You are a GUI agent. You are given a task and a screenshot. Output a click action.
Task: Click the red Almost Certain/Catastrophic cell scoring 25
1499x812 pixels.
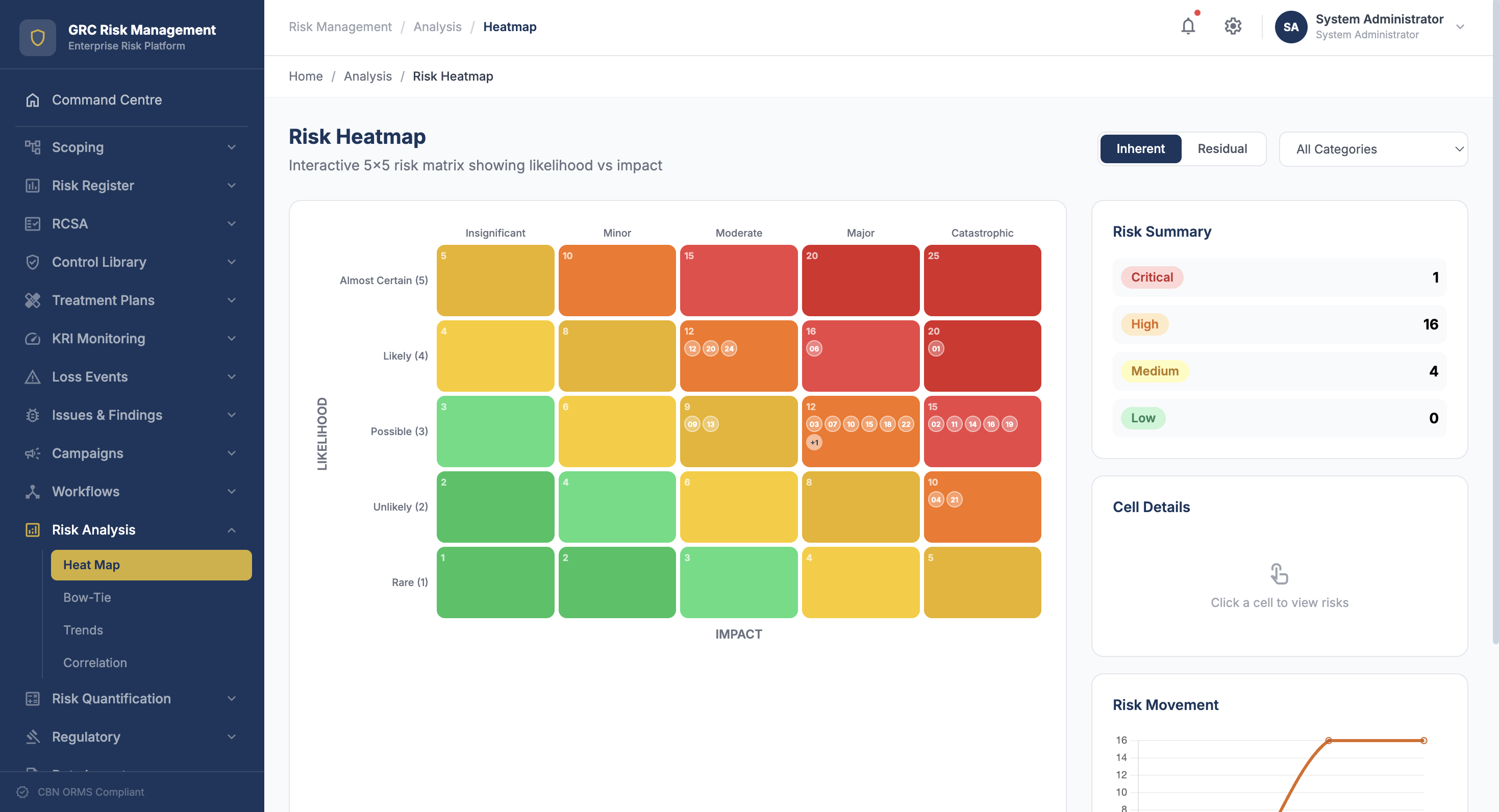click(x=982, y=281)
